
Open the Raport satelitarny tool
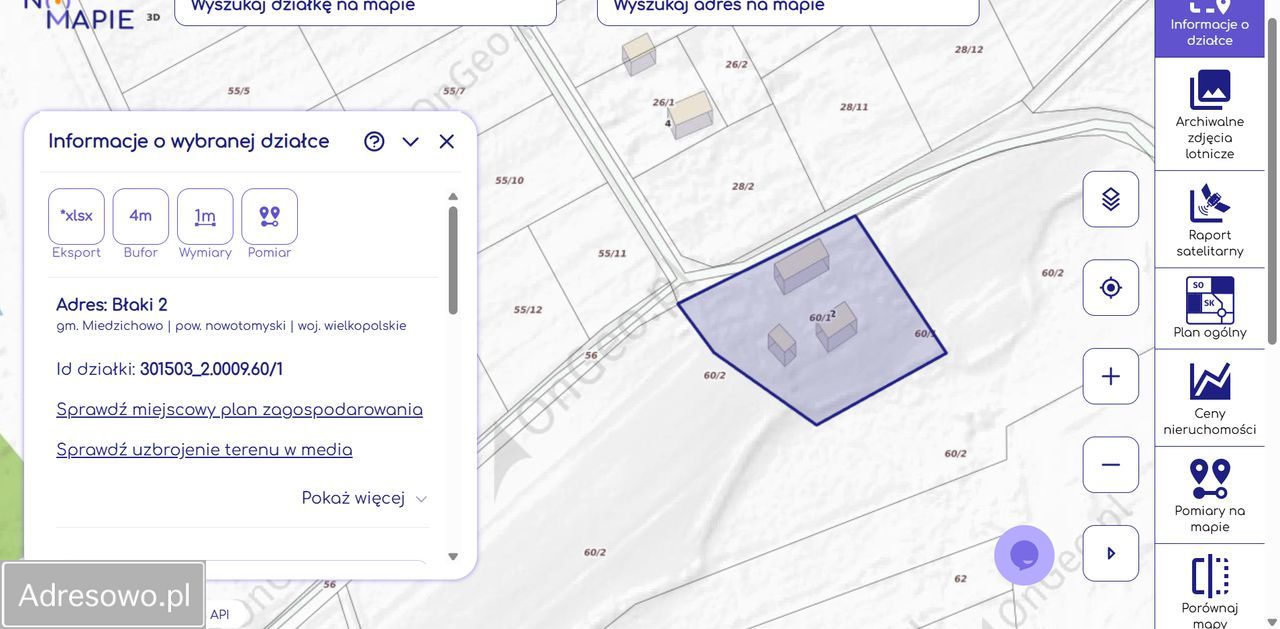[x=1209, y=220]
